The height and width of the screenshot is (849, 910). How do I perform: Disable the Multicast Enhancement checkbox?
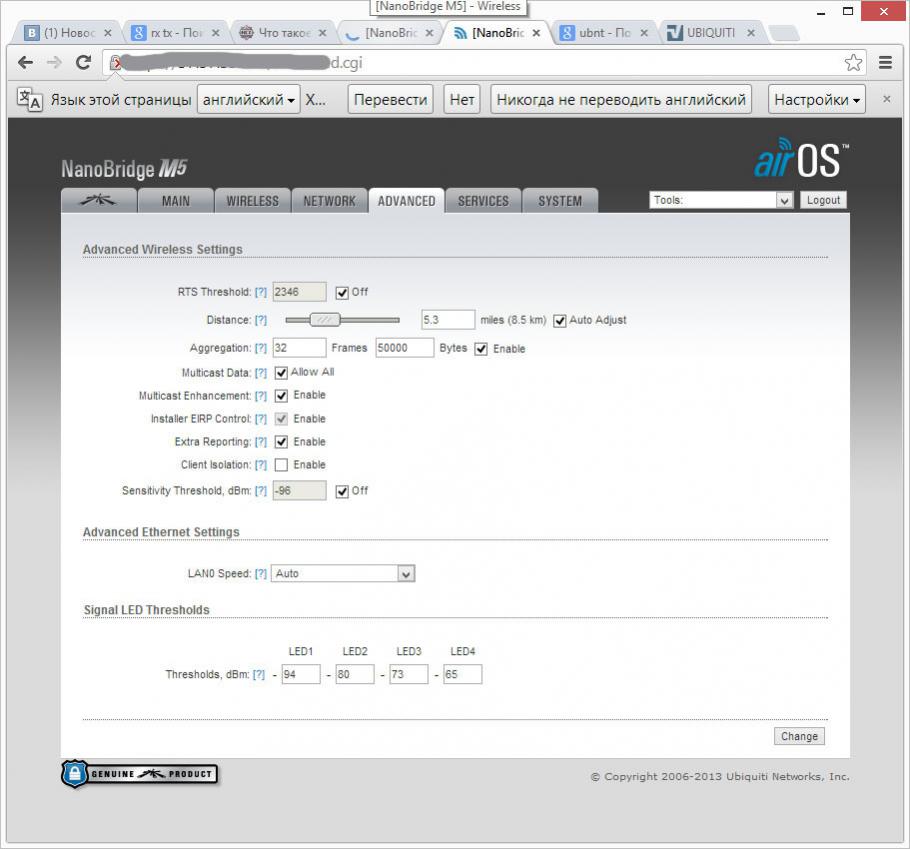[x=281, y=396]
